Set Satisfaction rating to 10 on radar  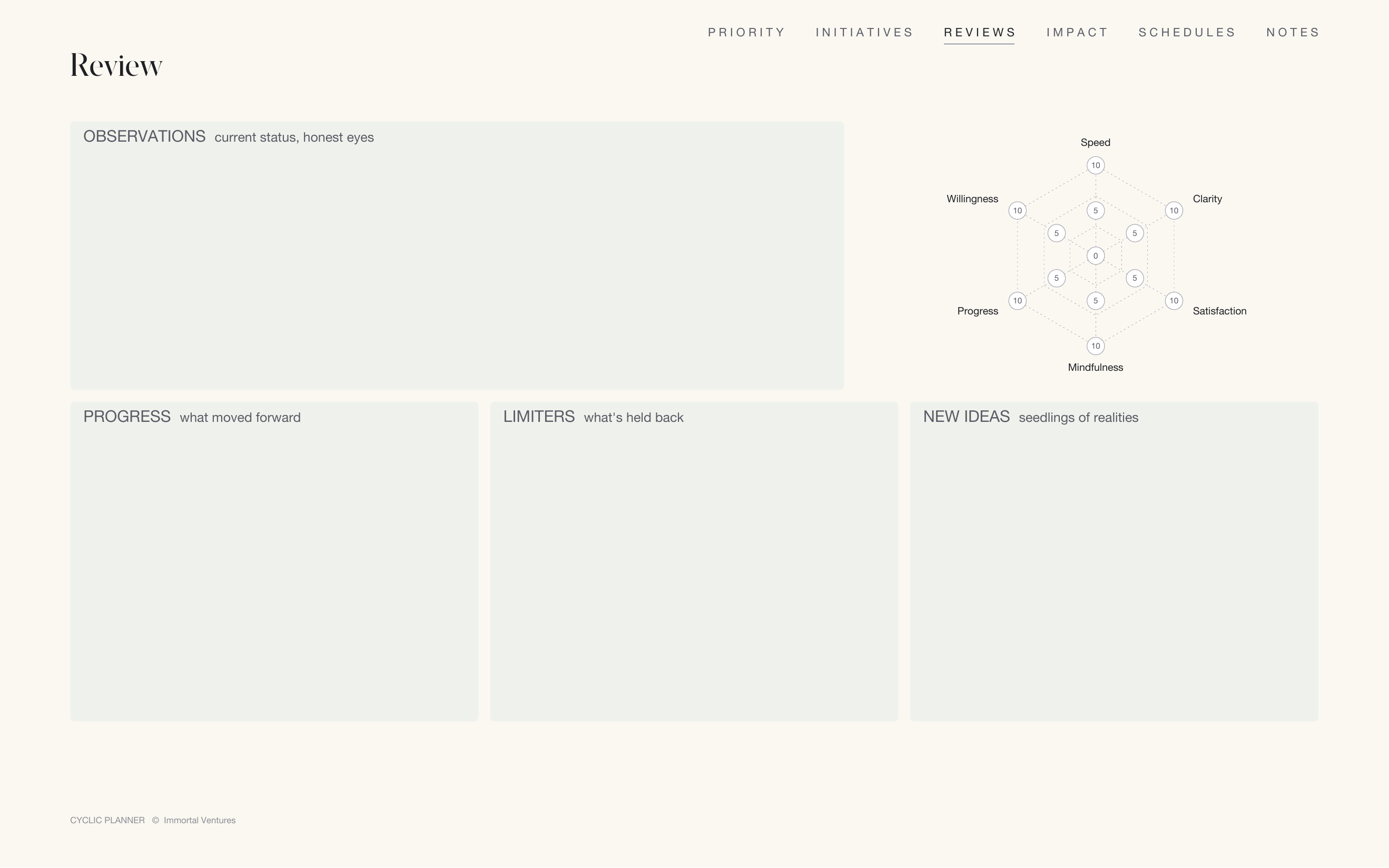(x=1174, y=301)
